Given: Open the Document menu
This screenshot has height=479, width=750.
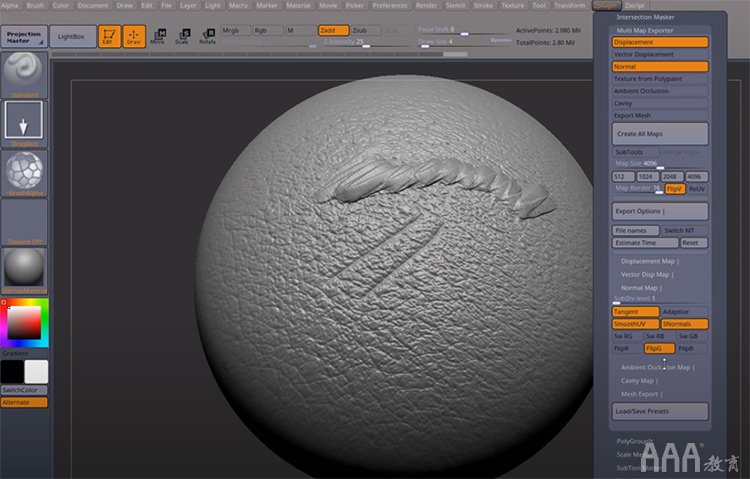Looking at the screenshot, I should click(x=93, y=5).
